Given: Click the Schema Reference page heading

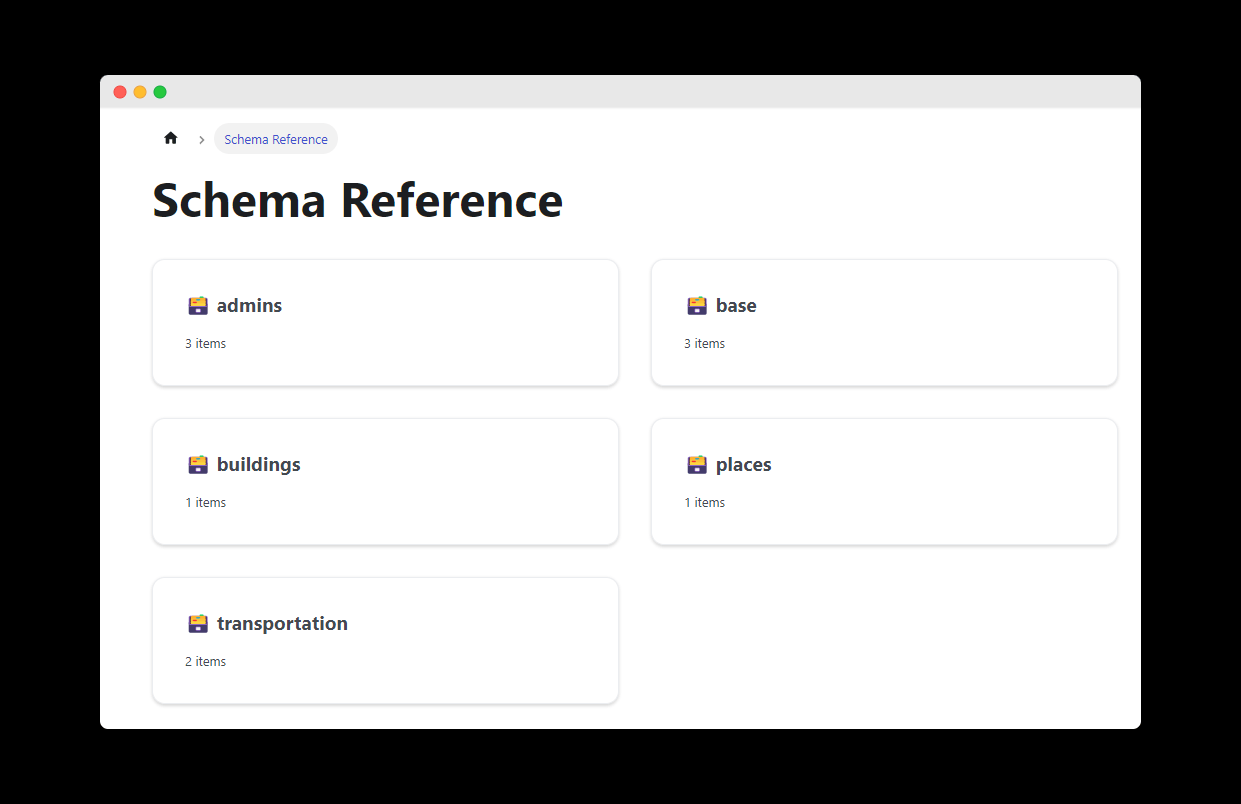Looking at the screenshot, I should tap(357, 200).
